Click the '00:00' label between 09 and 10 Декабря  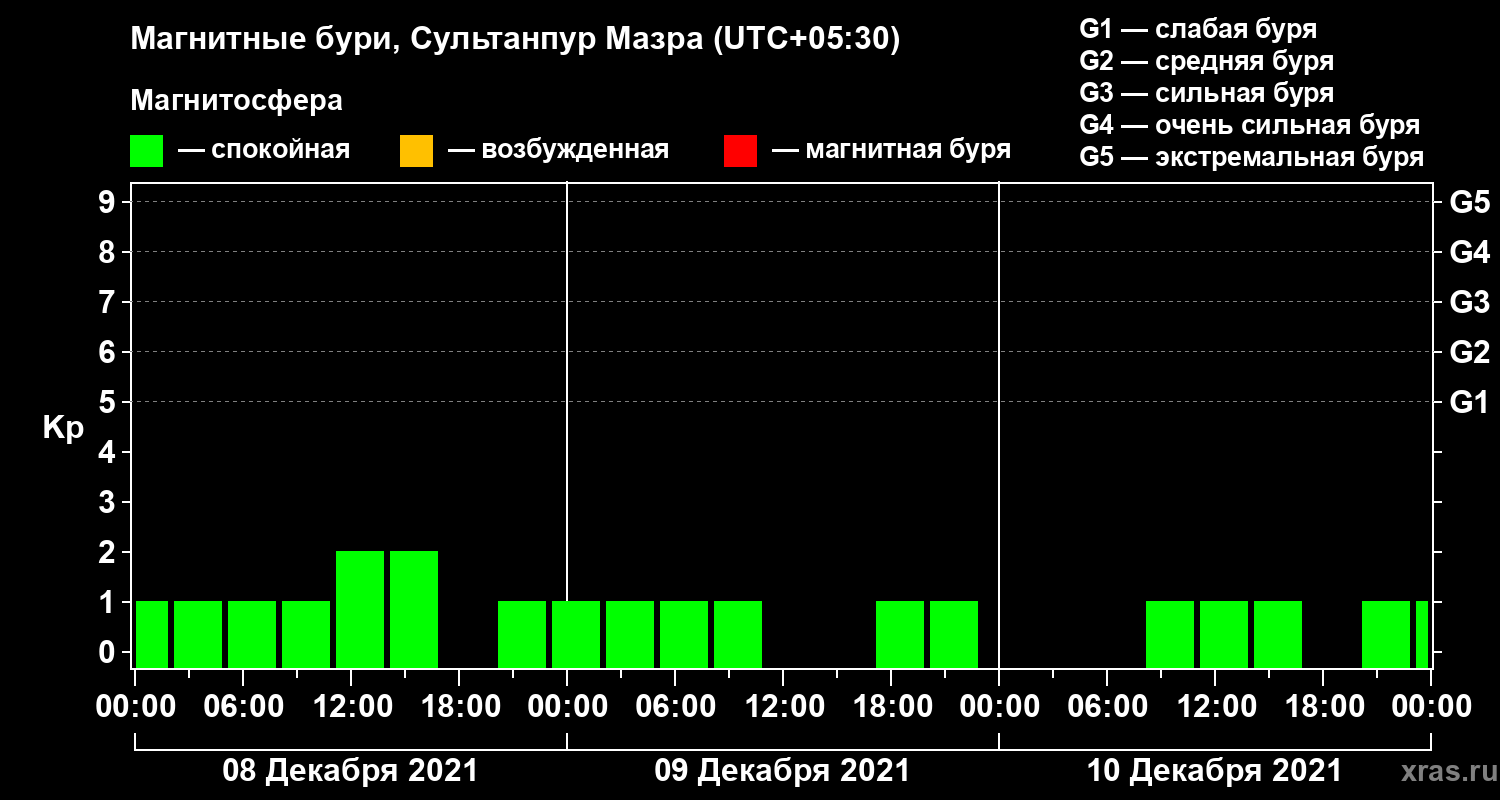tap(999, 706)
